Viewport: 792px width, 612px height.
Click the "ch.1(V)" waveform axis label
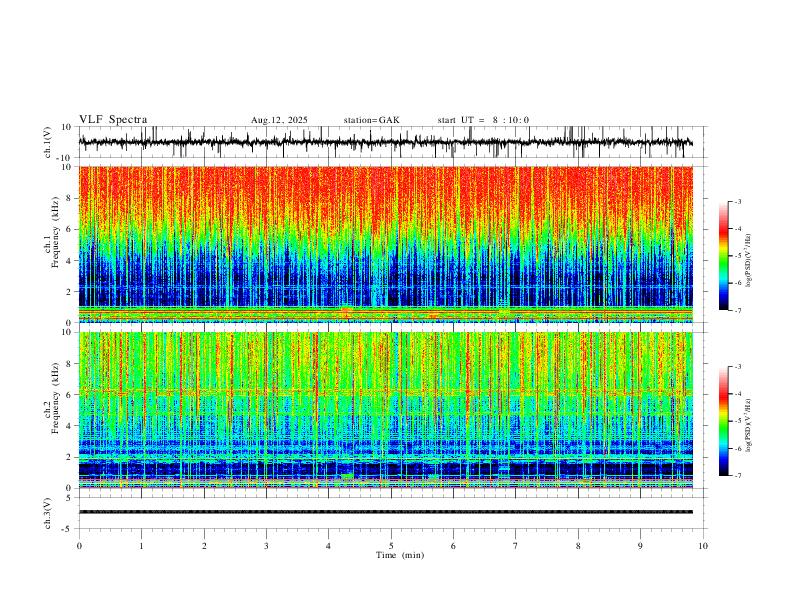pyautogui.click(x=48, y=142)
